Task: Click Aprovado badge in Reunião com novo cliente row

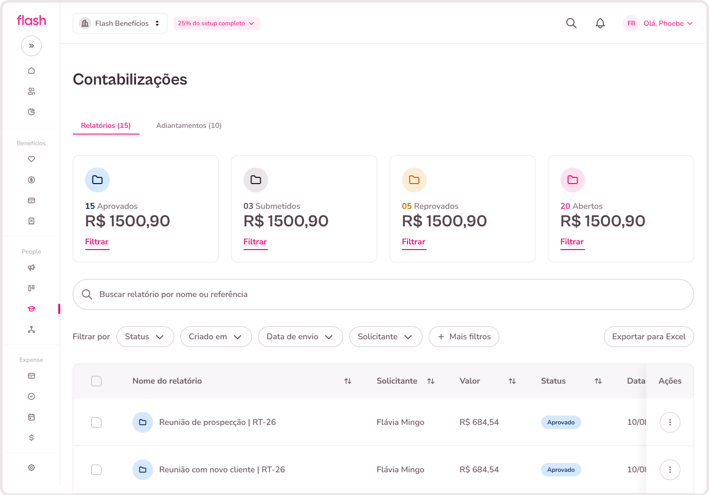Action: pyautogui.click(x=561, y=470)
